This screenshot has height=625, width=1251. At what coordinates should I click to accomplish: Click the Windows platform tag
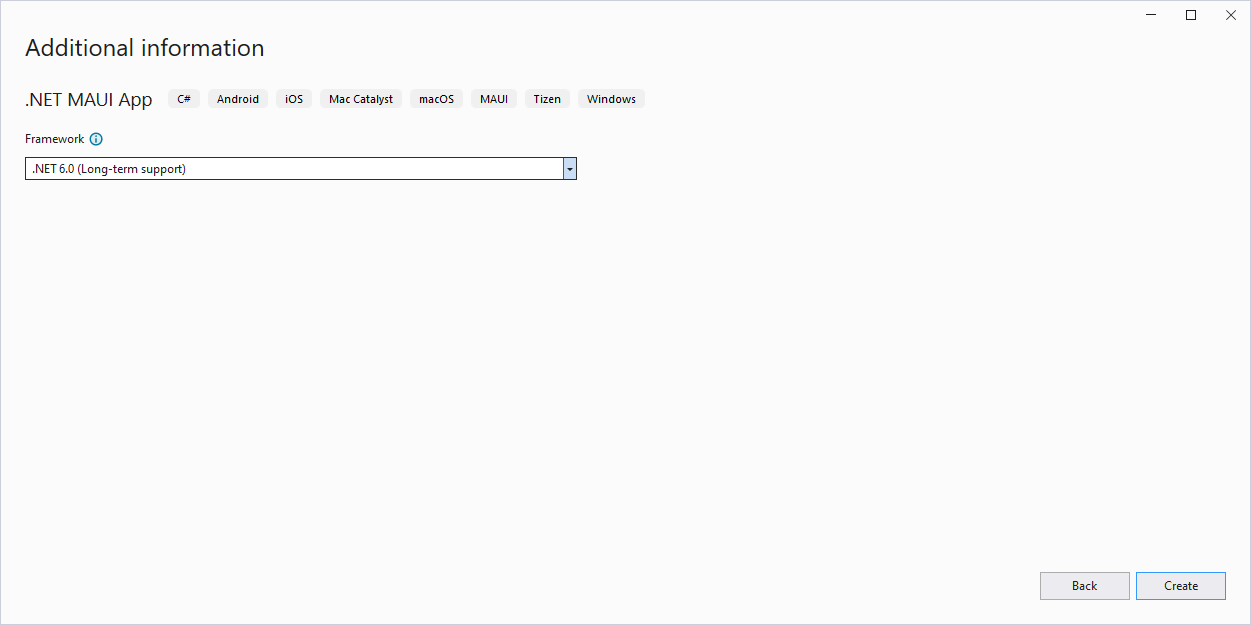tap(611, 99)
